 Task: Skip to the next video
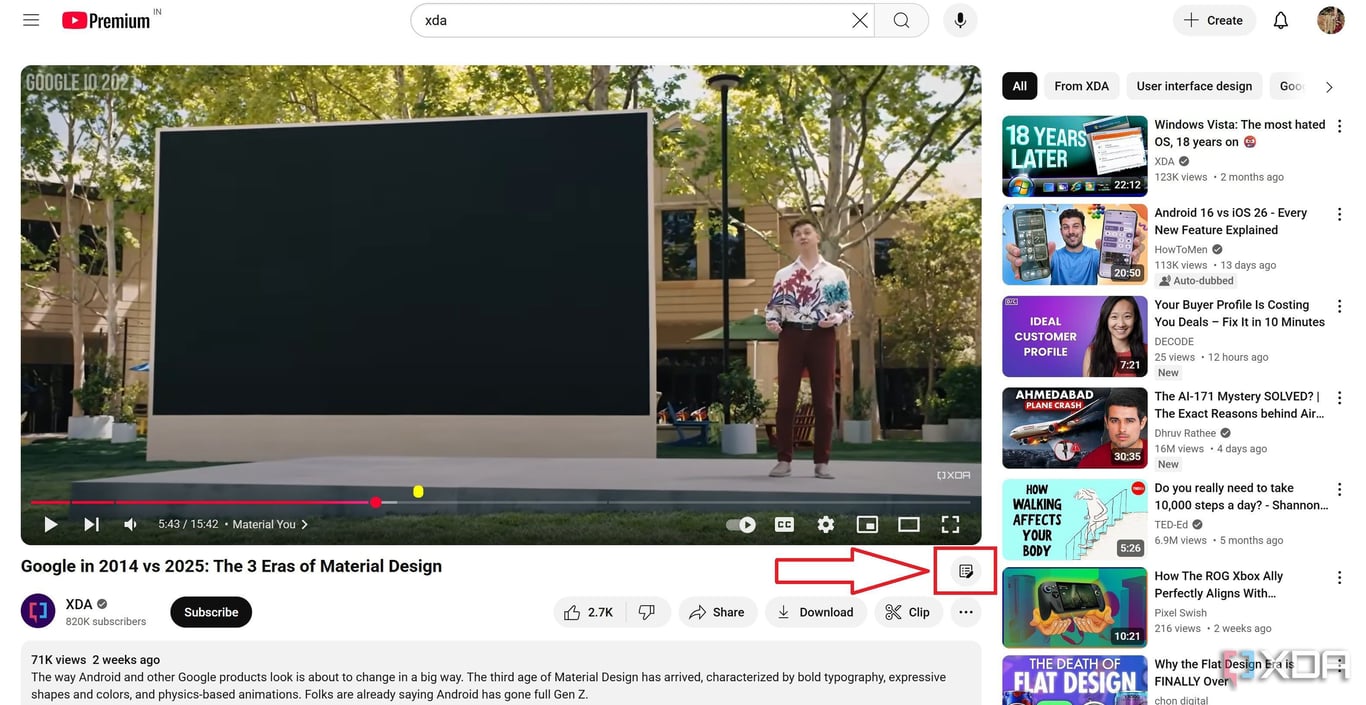(91, 524)
